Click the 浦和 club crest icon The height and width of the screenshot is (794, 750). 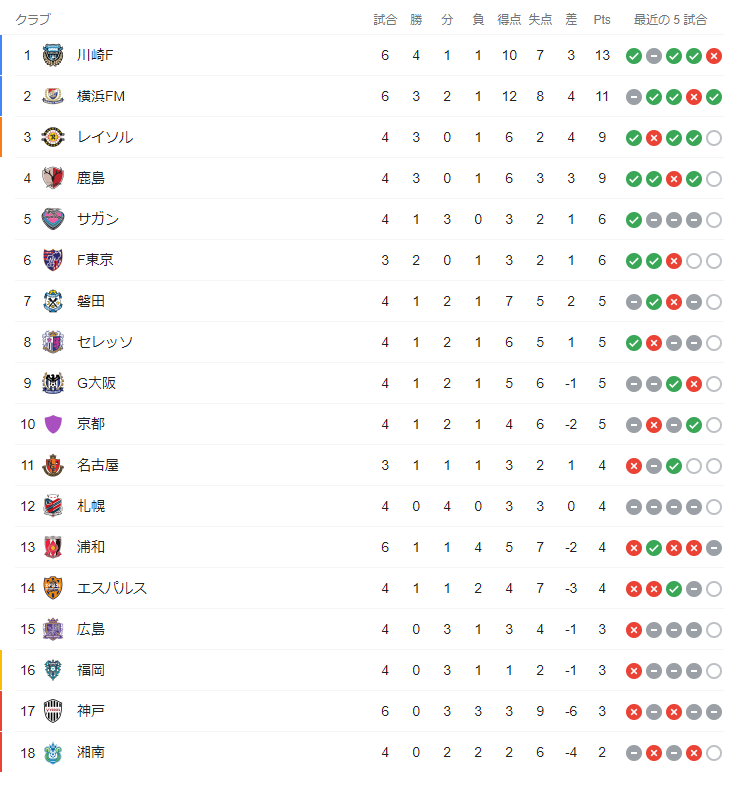pyautogui.click(x=53, y=547)
